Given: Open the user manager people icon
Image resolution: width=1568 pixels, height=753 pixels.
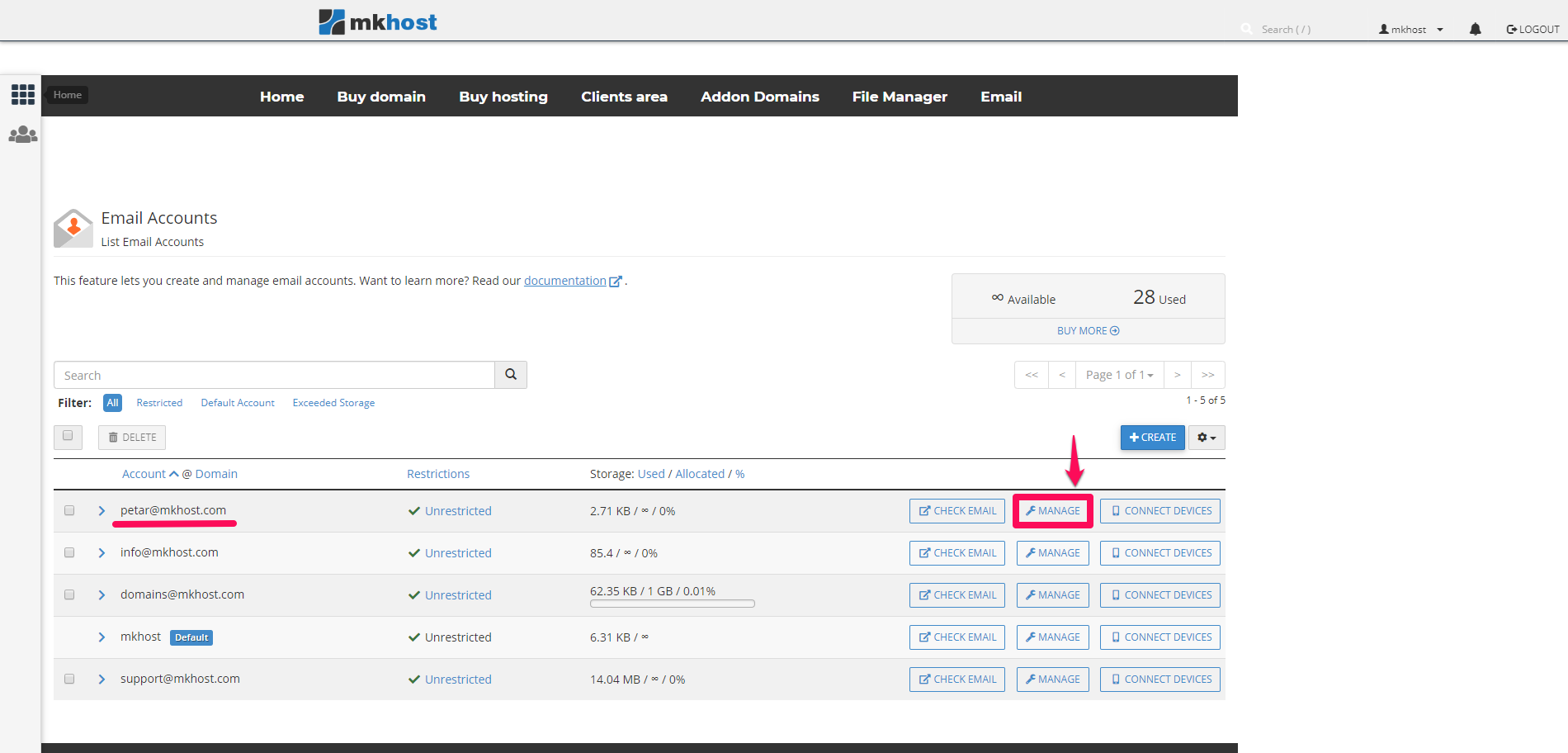Looking at the screenshot, I should point(23,134).
